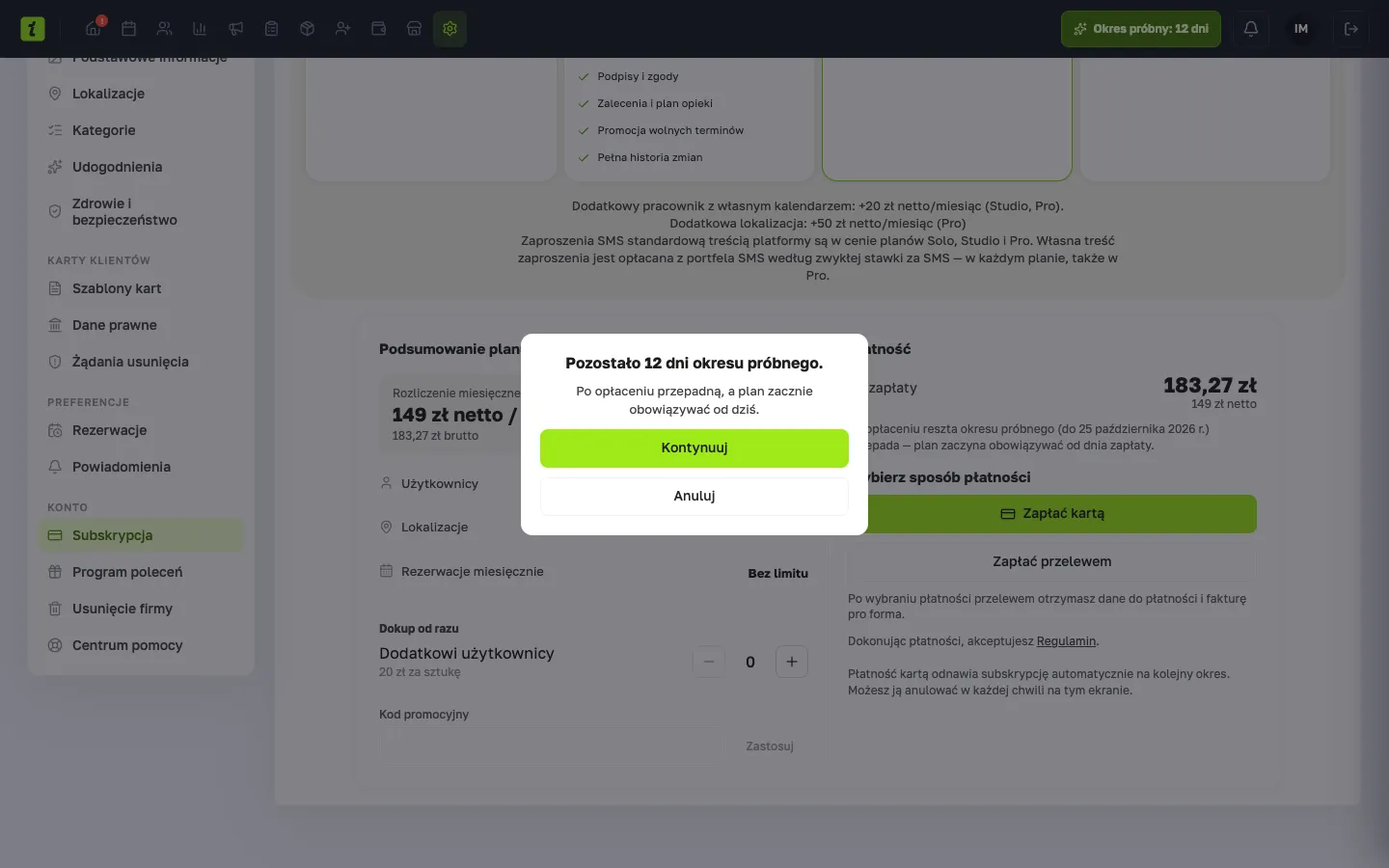Open Usunięcie firmy sidebar item
Viewport: 1389px width, 868px height.
click(141, 609)
